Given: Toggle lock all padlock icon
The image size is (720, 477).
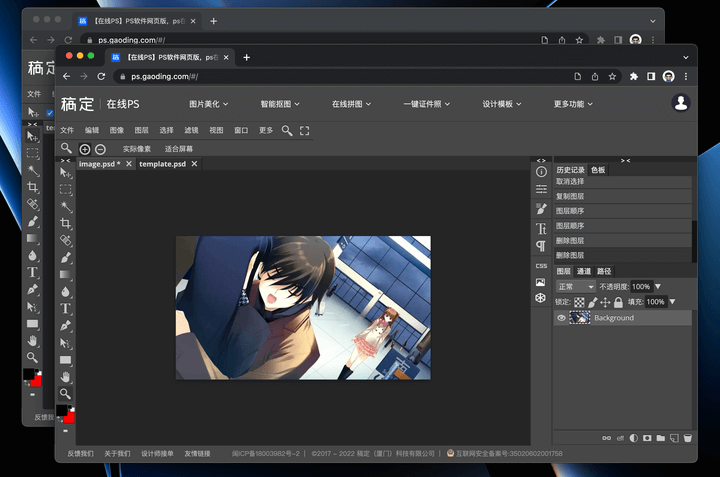Looking at the screenshot, I should (x=618, y=302).
